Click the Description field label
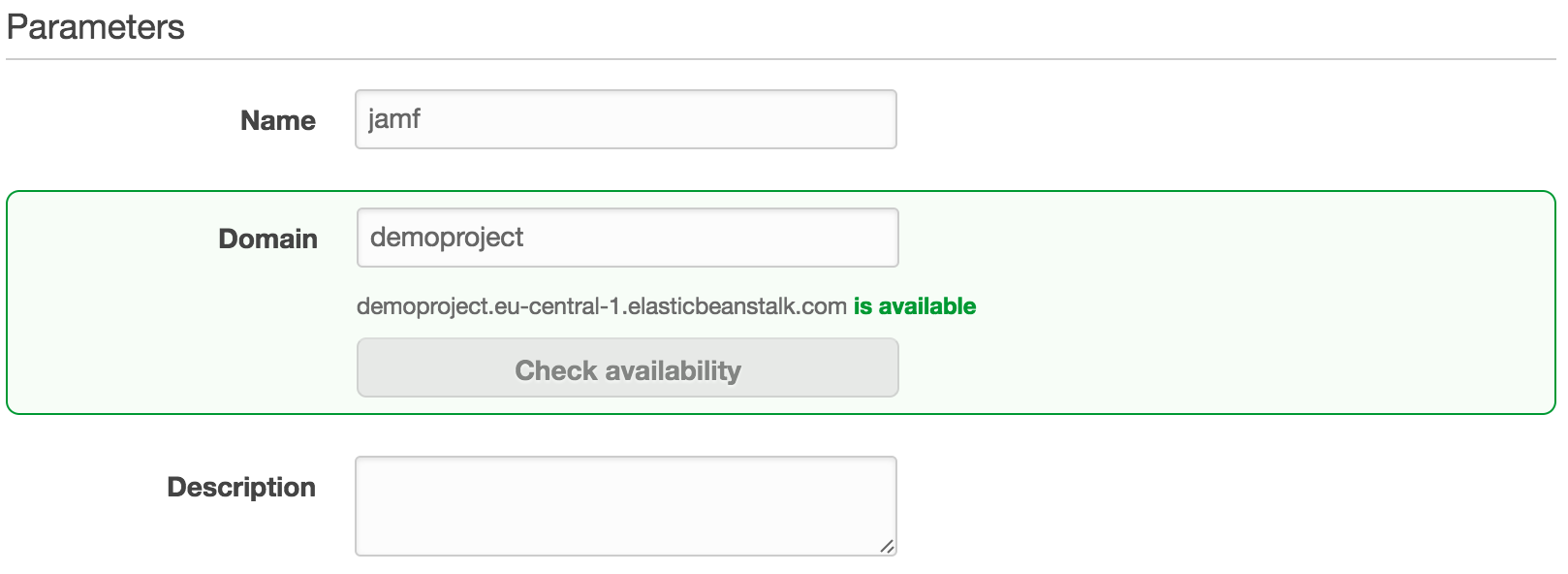Screen dimensions: 1568x574 (x=241, y=487)
